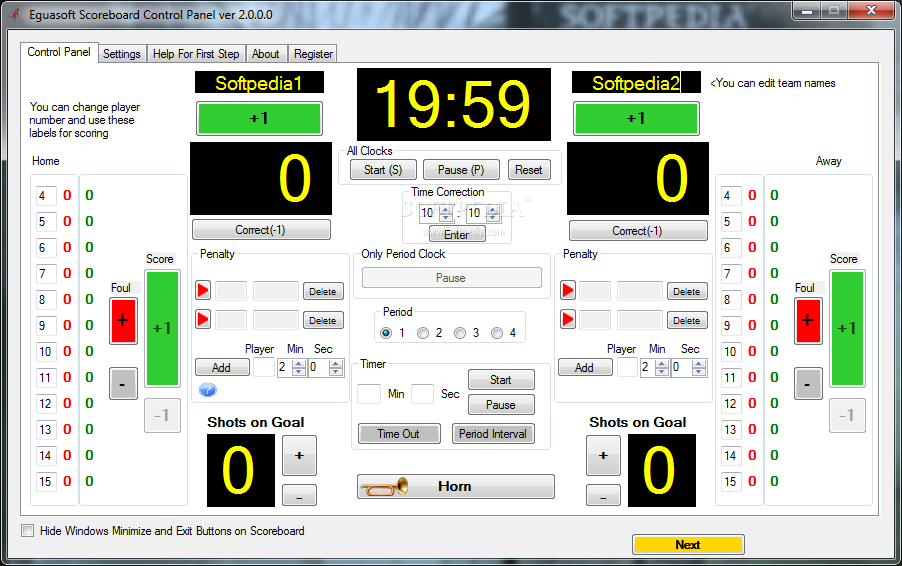The image size is (902, 566).
Task: Edit the Softpedia1 team name field
Action: tap(259, 83)
